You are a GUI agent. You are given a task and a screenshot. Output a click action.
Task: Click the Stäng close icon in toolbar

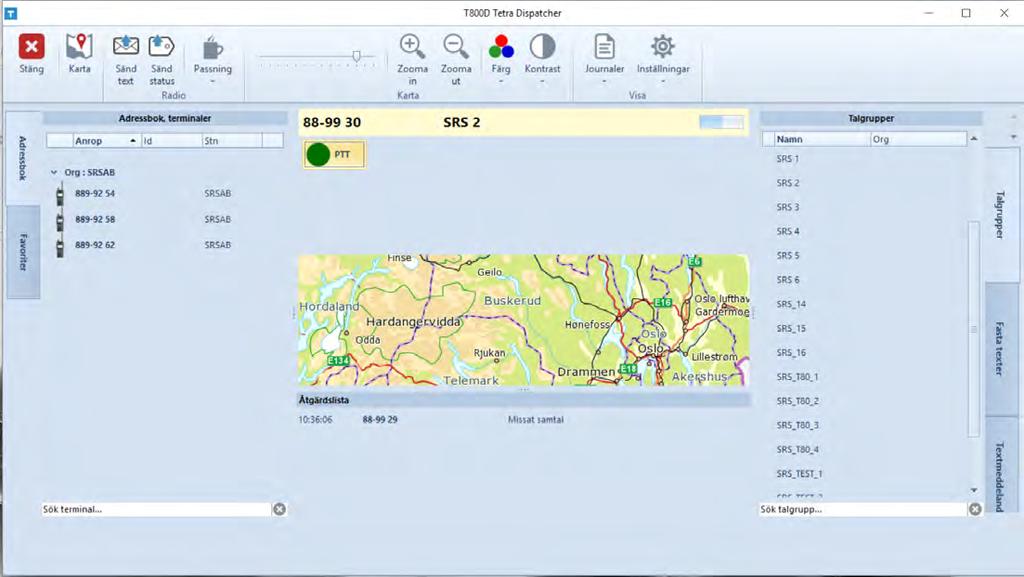(x=31, y=47)
